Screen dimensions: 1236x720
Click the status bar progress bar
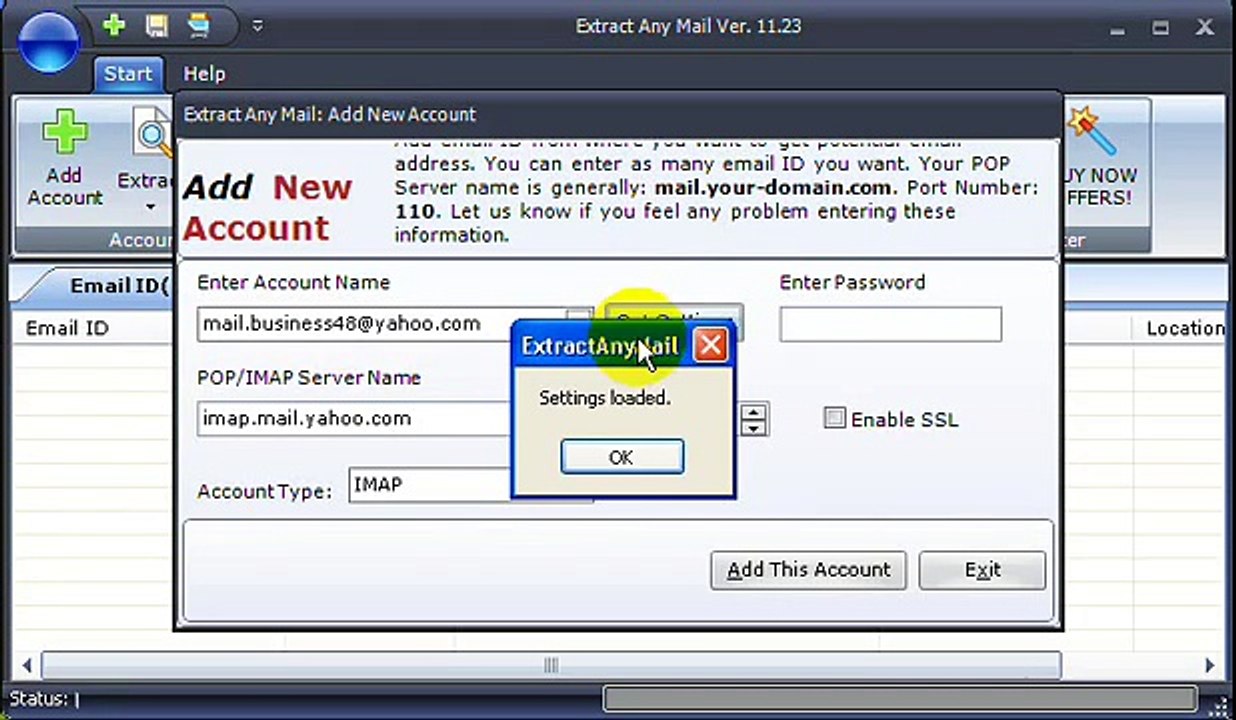[x=900, y=699]
